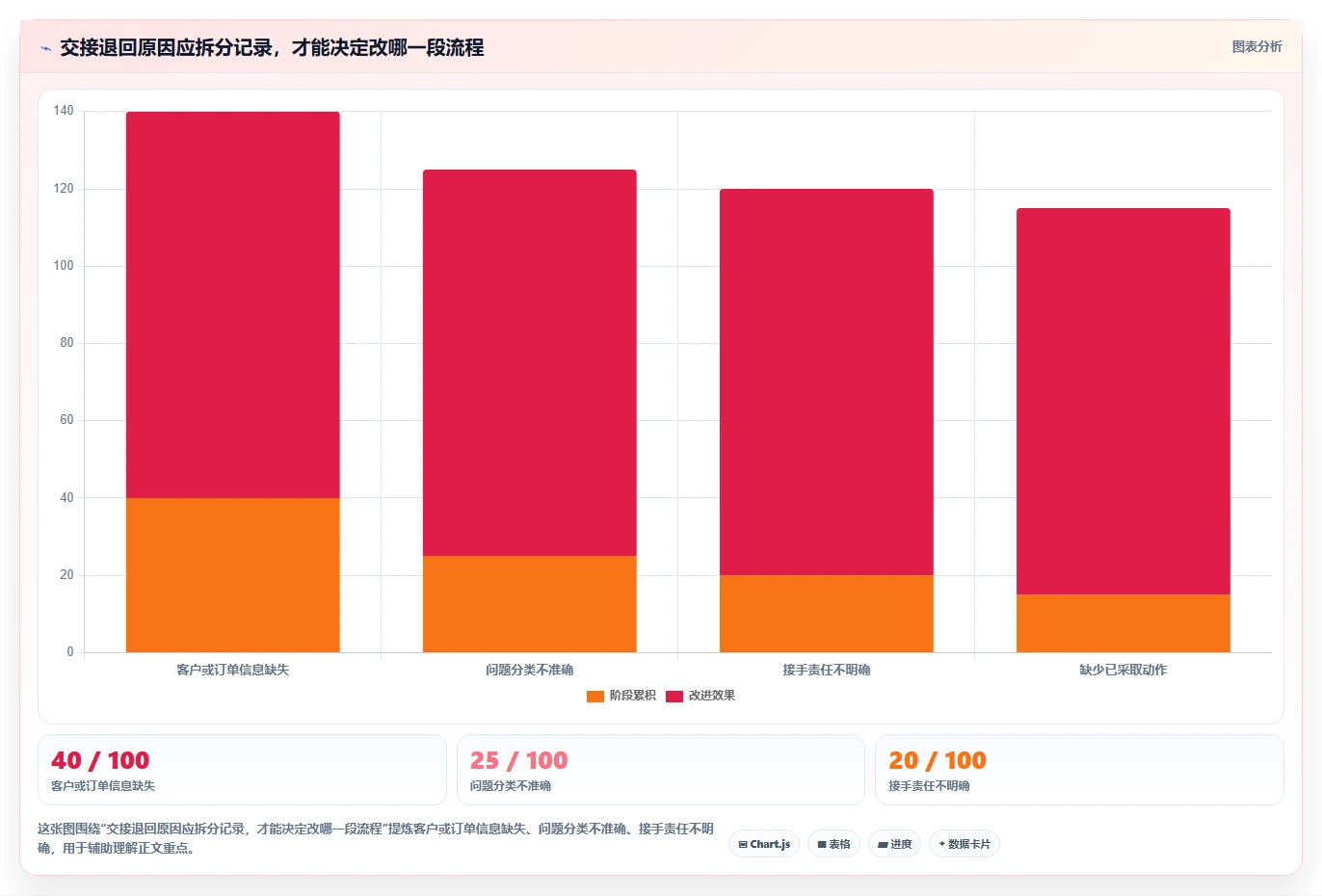1322x896 pixels.
Task: Toggle the 改进效果 legend swatch
Action: 674,696
